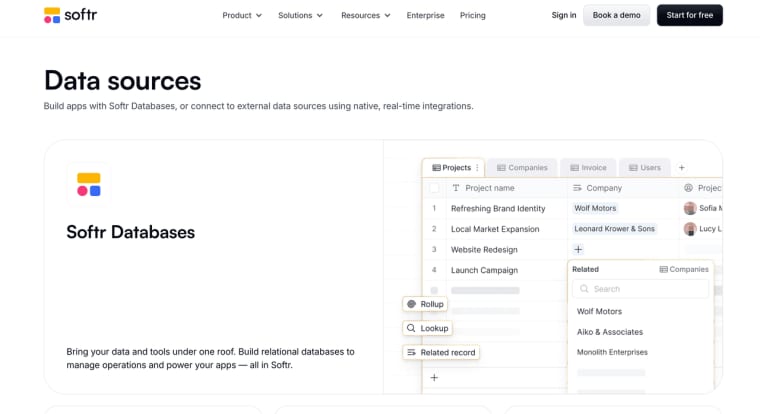
Task: Click the Related record chip's icon
Action: (x=412, y=352)
